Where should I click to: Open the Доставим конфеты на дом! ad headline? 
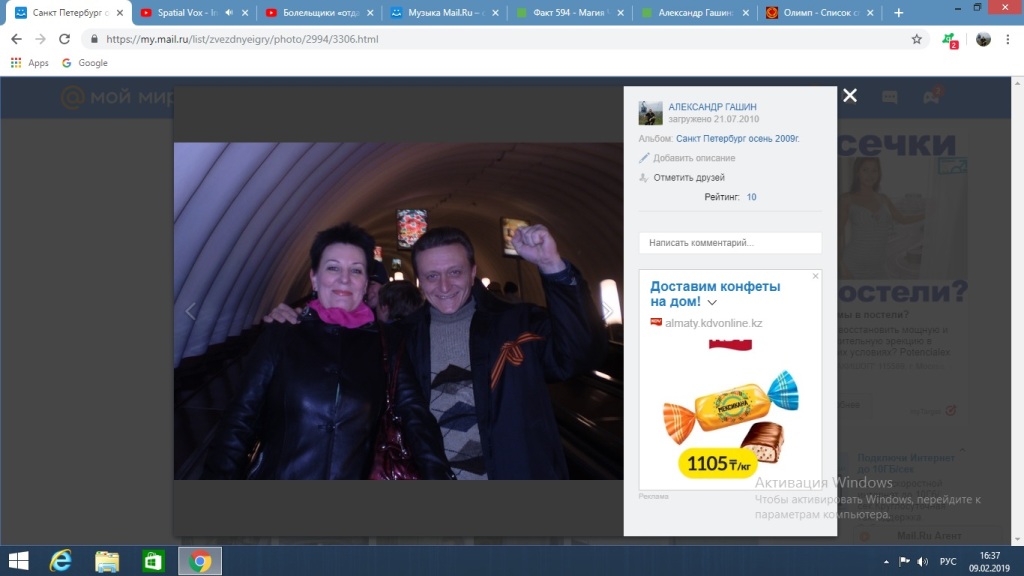[x=715, y=294]
